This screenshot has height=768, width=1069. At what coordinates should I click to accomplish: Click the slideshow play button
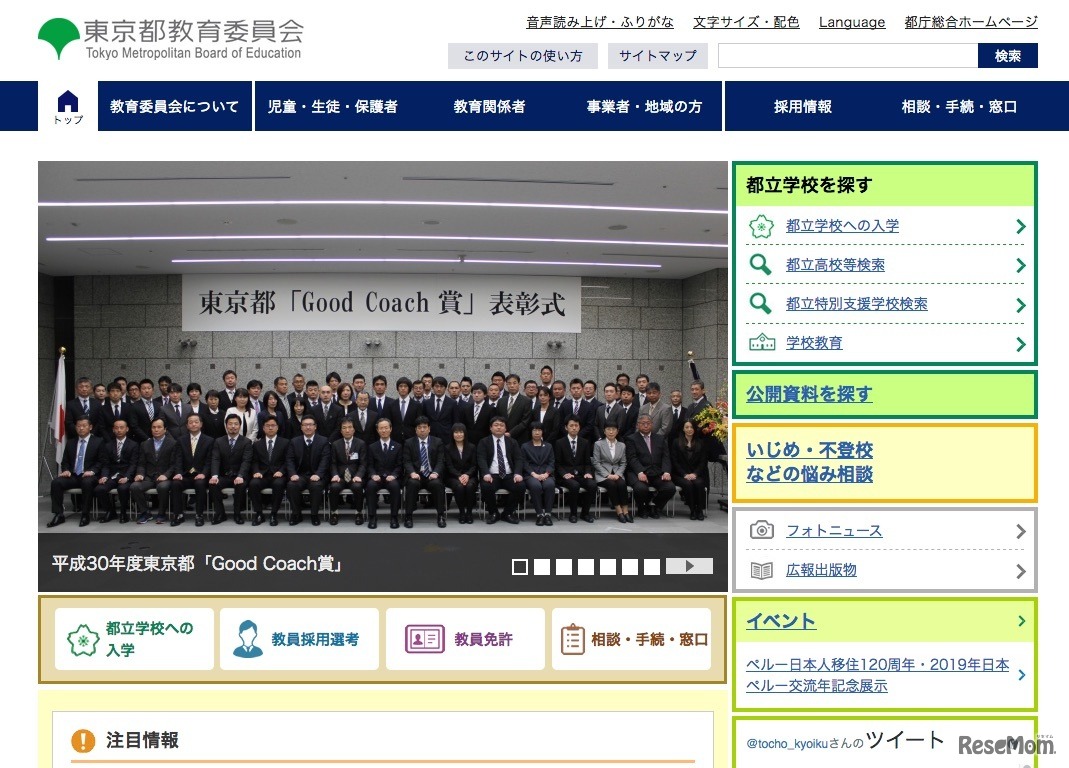689,566
